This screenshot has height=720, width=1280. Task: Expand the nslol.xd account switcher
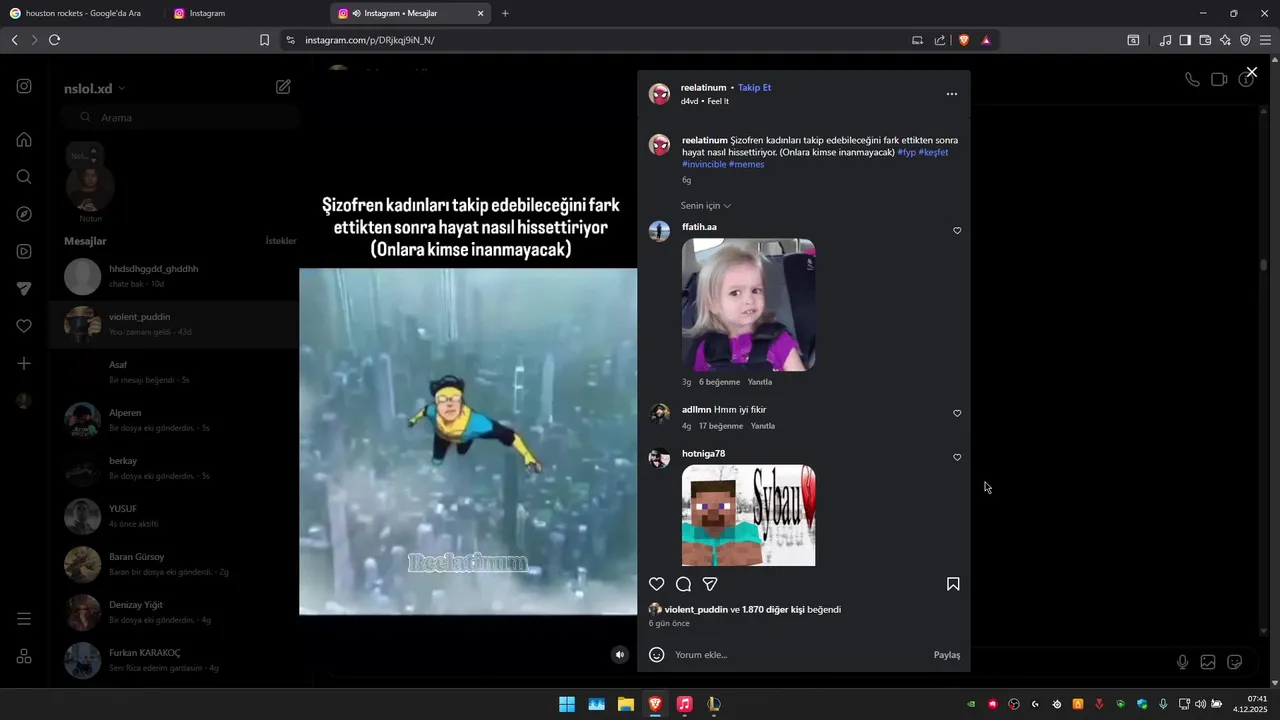pyautogui.click(x=95, y=88)
